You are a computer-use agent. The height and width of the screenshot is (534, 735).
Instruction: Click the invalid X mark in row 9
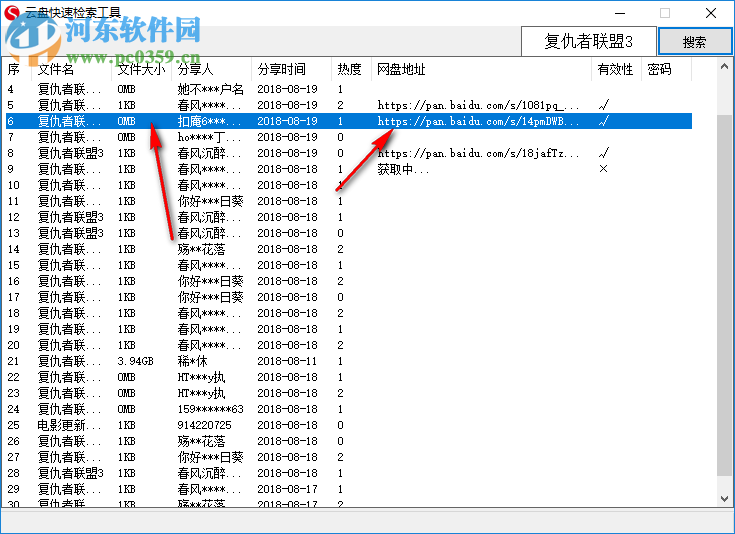tap(604, 169)
